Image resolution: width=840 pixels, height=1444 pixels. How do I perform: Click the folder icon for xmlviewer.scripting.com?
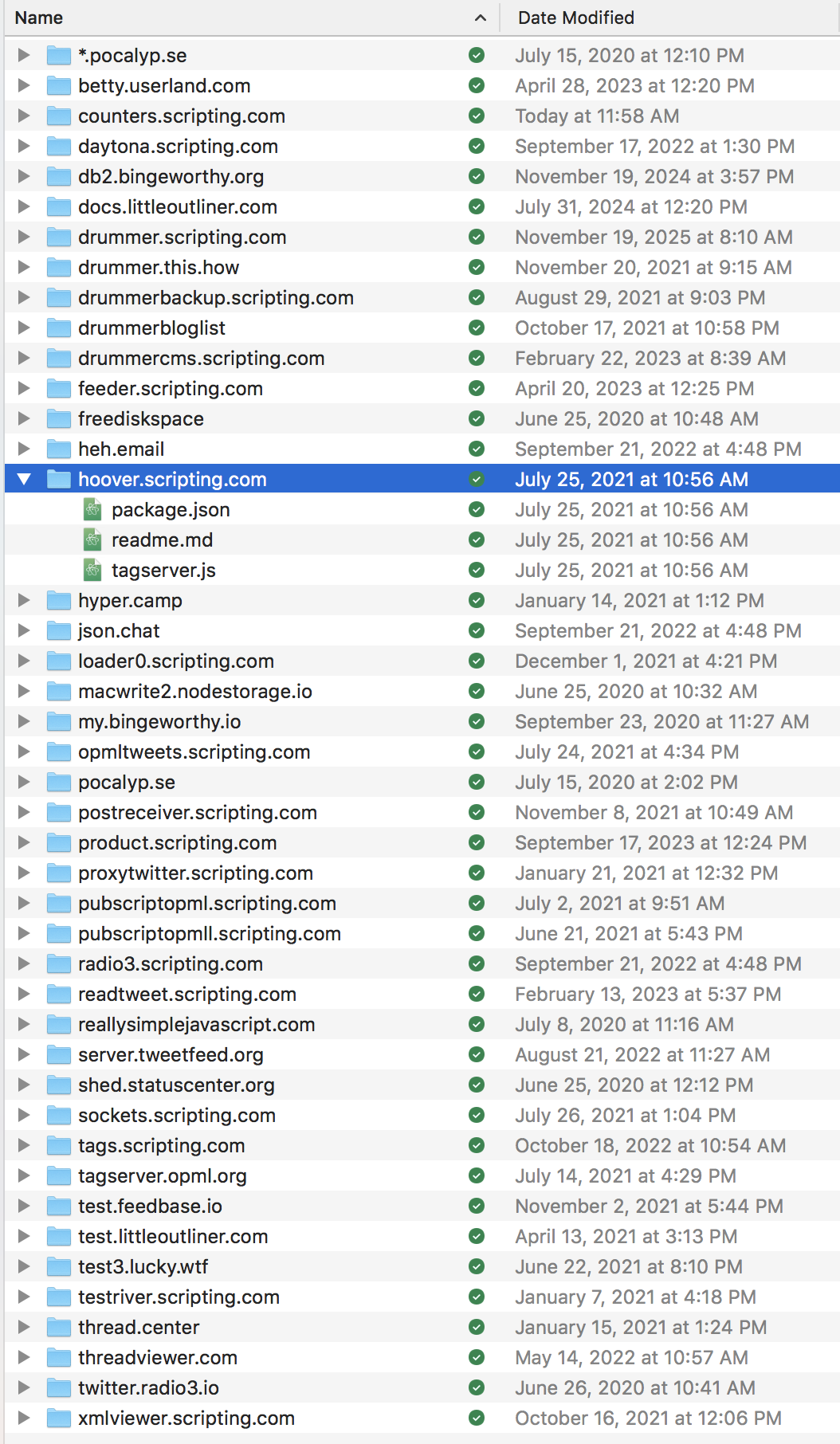click(59, 1418)
